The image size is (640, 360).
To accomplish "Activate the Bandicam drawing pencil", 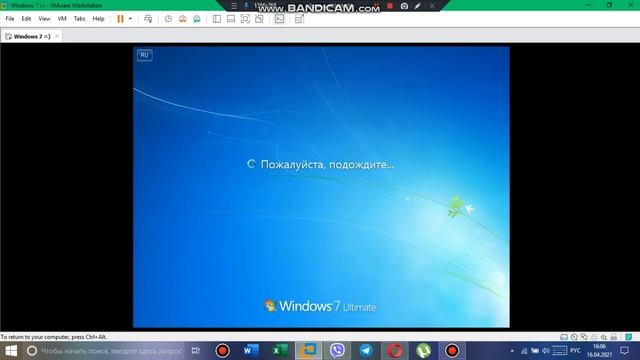I will [418, 6].
